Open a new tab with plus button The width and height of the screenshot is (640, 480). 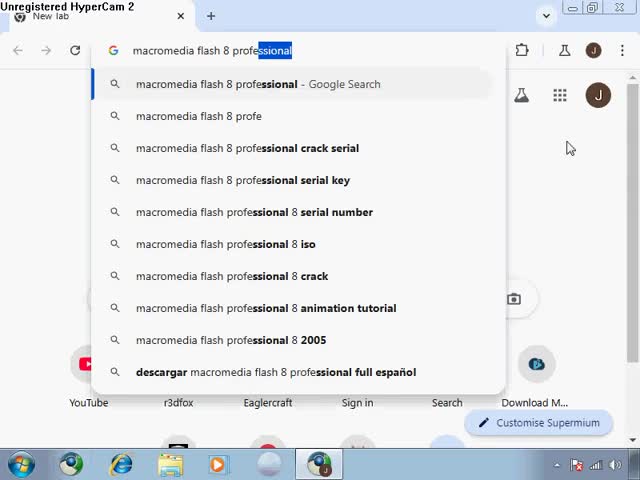pyautogui.click(x=211, y=16)
